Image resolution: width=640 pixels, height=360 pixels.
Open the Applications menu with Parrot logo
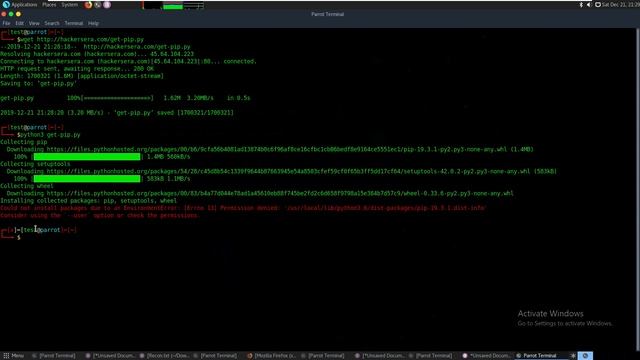(x=20, y=5)
